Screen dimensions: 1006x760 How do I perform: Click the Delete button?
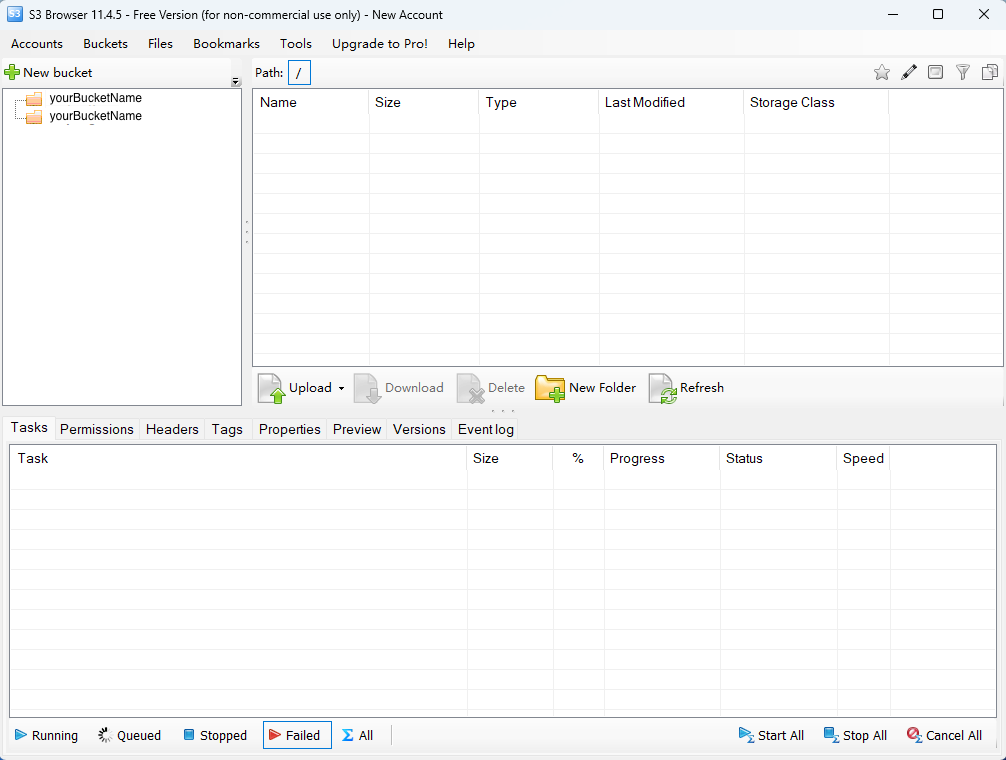point(491,388)
